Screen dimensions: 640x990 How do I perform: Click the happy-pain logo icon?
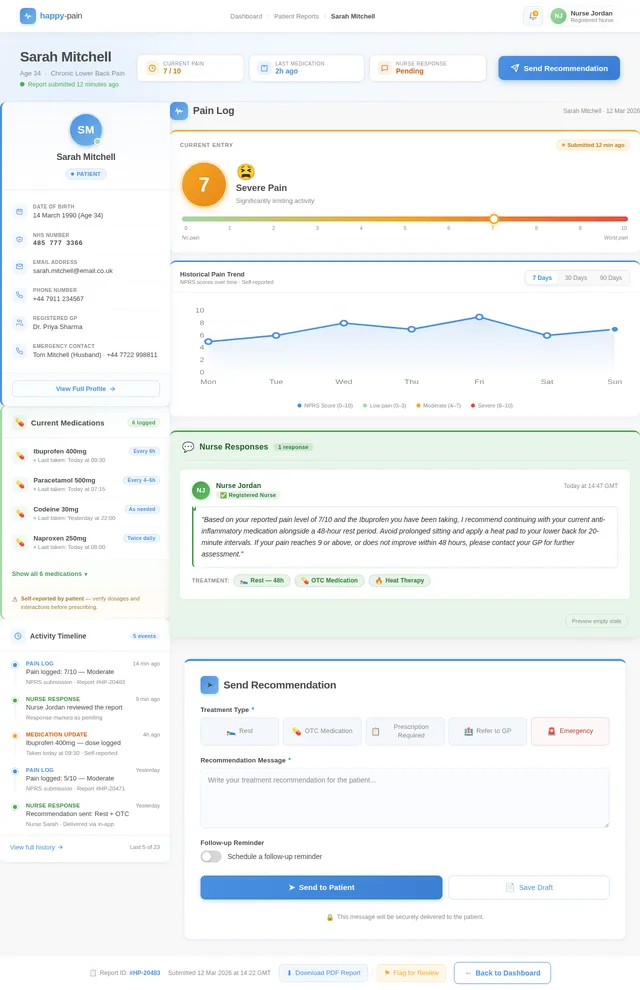click(28, 16)
